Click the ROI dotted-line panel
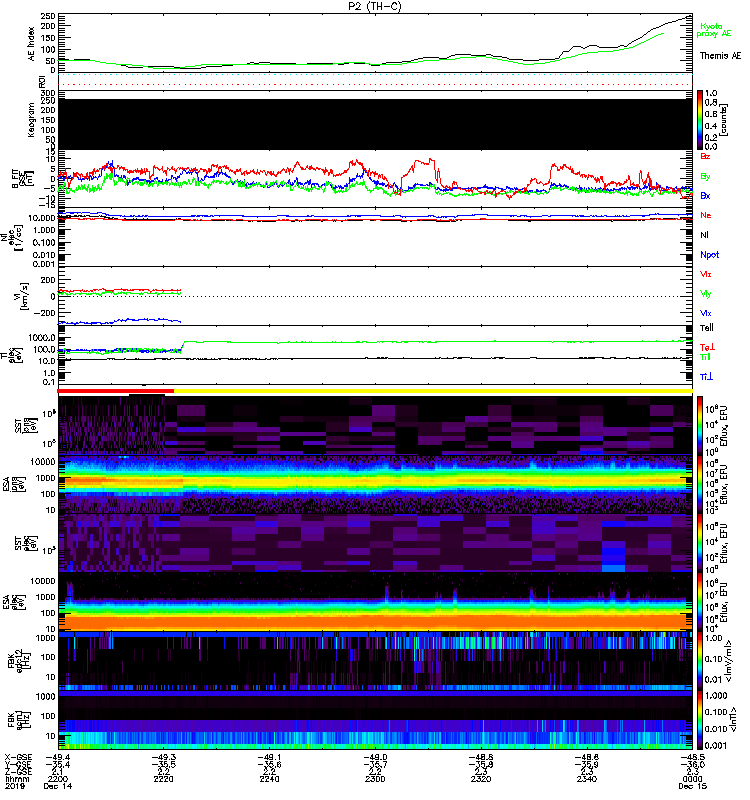750x800 pixels. click(x=375, y=80)
